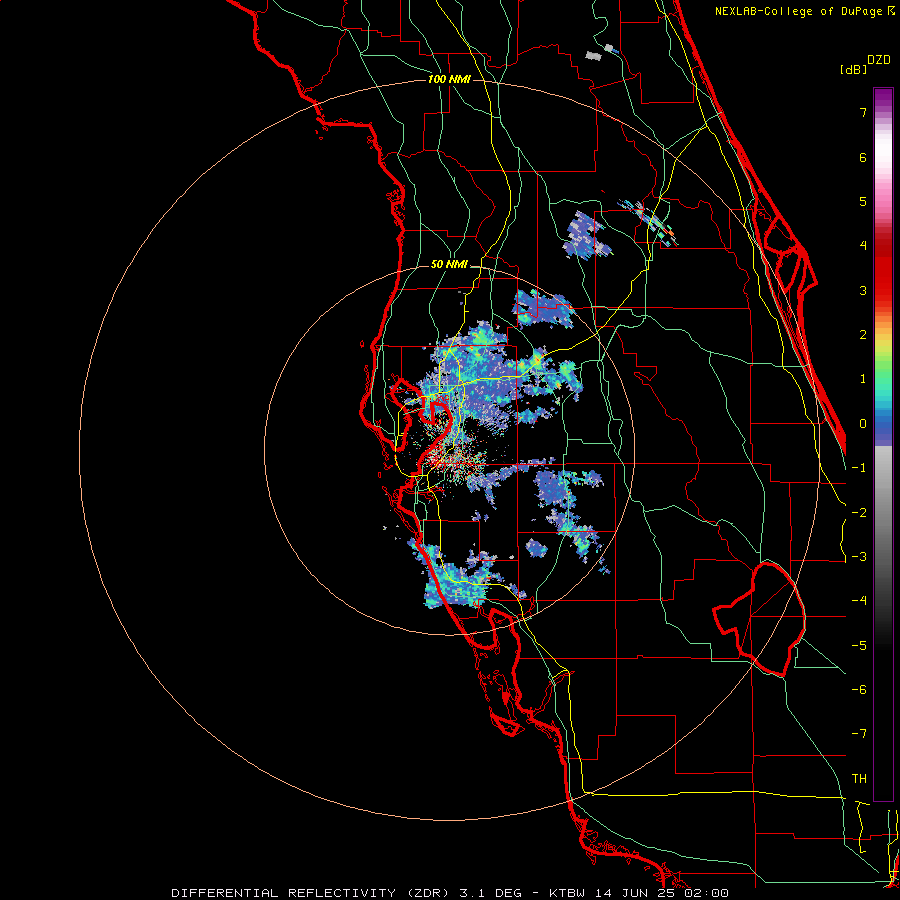The image size is (900, 900).
Task: Click the TH threshold label on scale
Action: pyautogui.click(x=859, y=779)
